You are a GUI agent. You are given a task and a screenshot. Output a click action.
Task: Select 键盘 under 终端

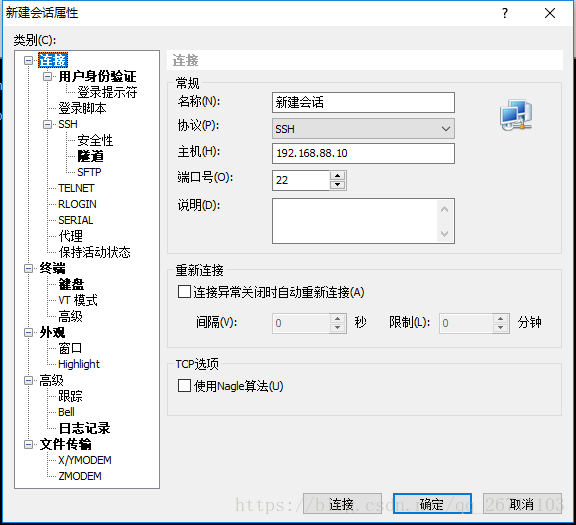71,284
